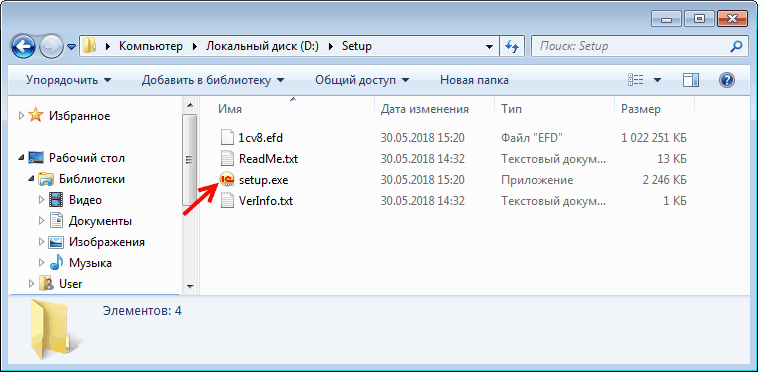Toggle the preview pane button

click(691, 80)
